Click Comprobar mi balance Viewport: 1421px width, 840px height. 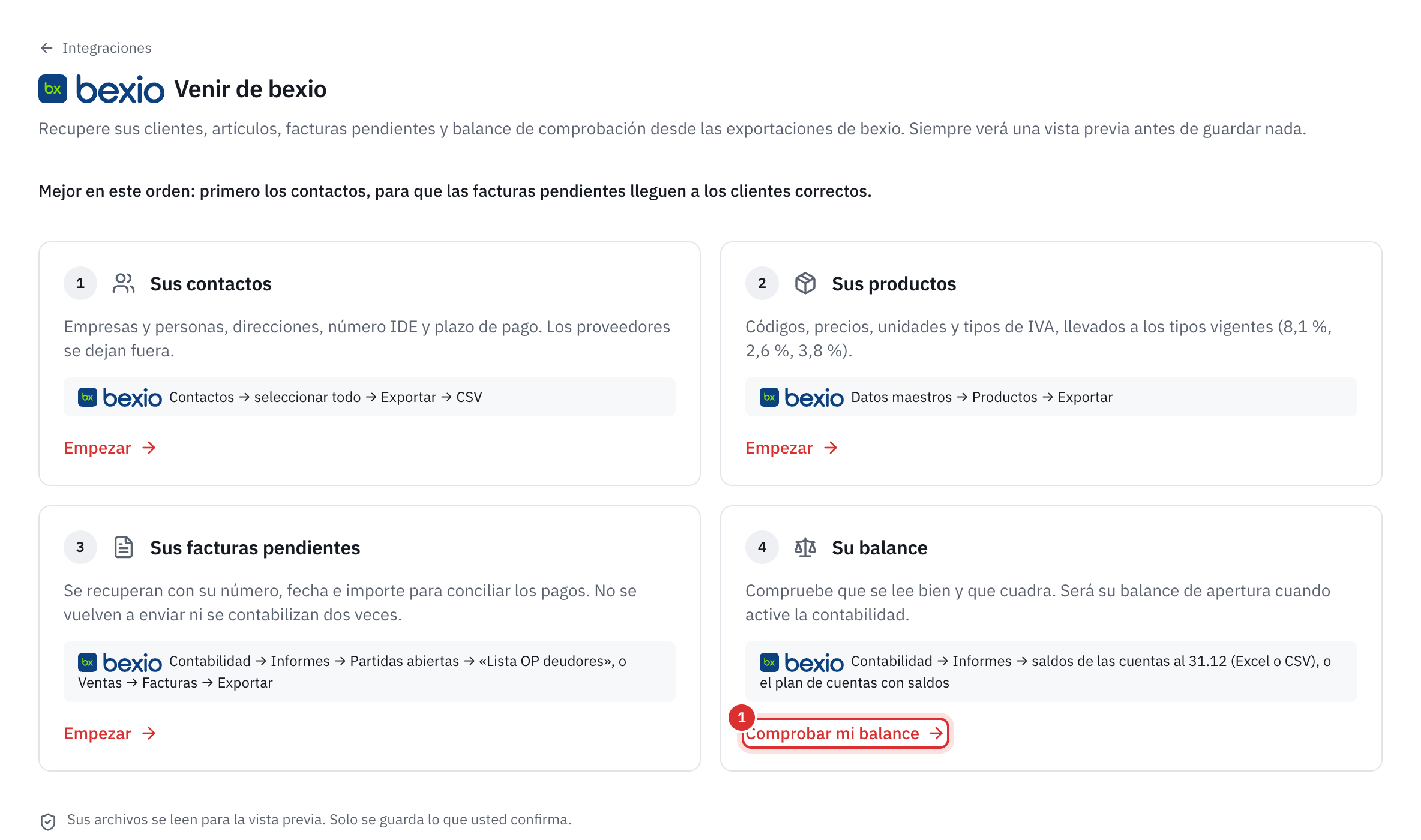846,733
